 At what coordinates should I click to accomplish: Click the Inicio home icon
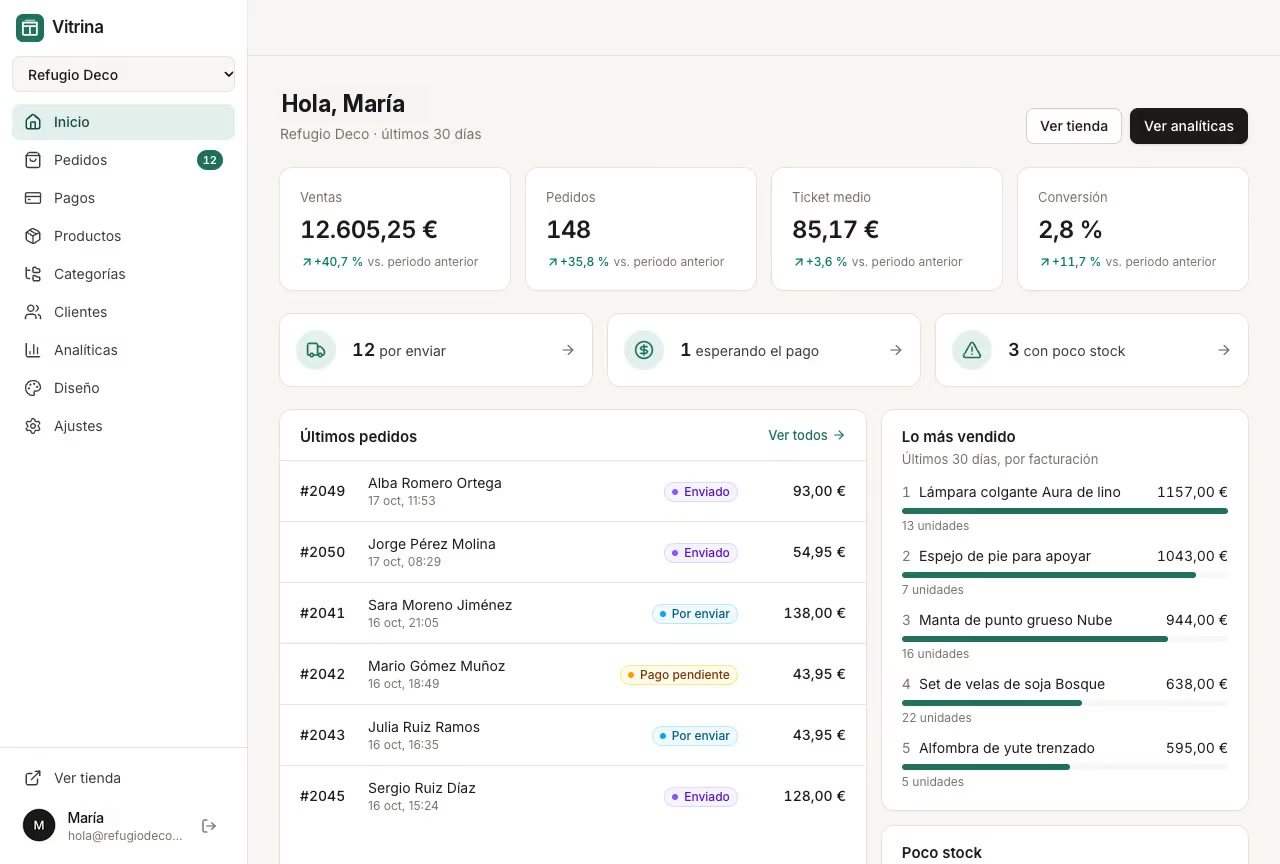(33, 122)
